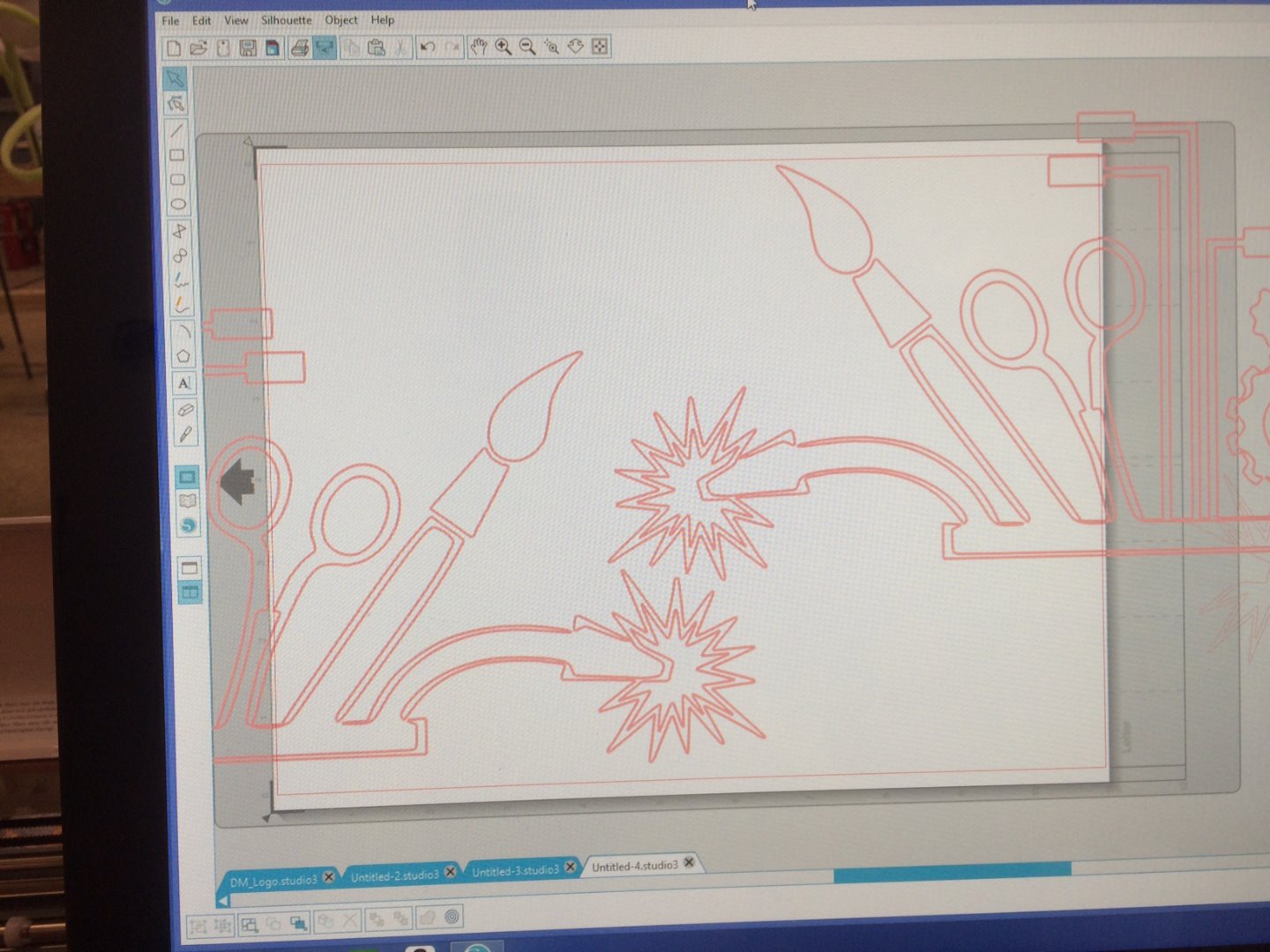Click the Group icon in bottom toolbar
The height and width of the screenshot is (952, 1270).
[x=198, y=926]
